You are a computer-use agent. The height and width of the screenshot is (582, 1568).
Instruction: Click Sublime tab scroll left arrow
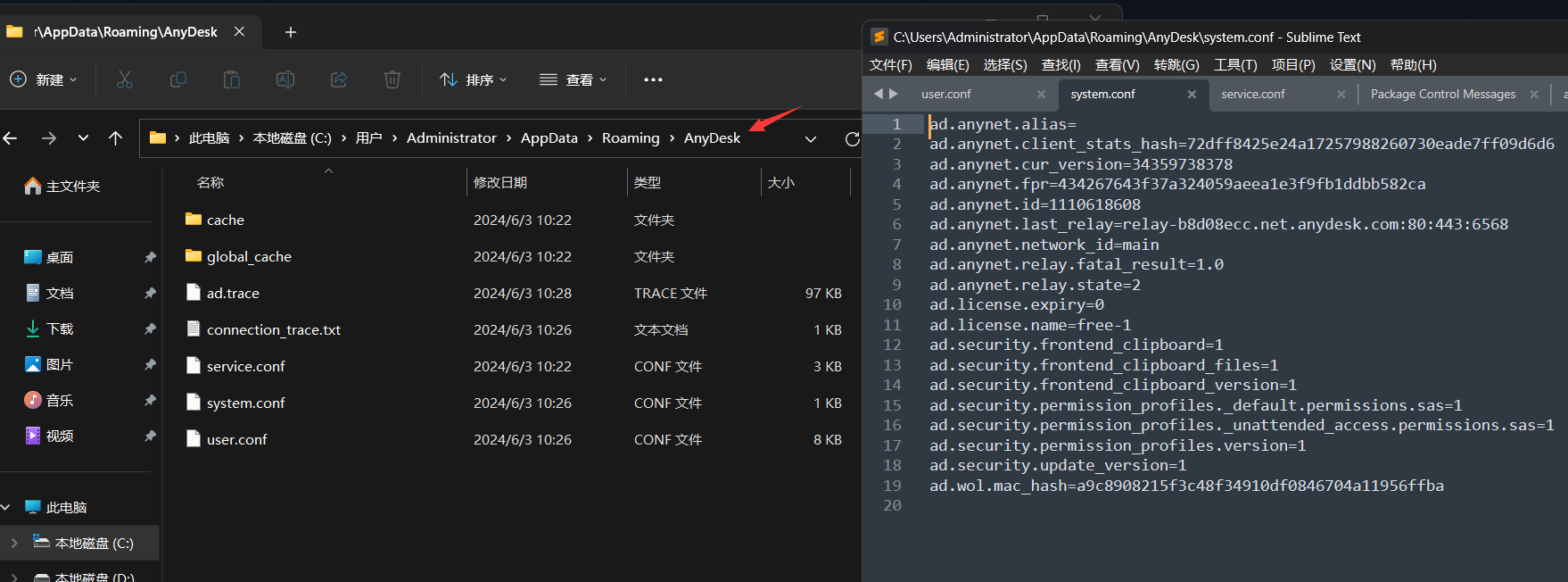click(879, 94)
